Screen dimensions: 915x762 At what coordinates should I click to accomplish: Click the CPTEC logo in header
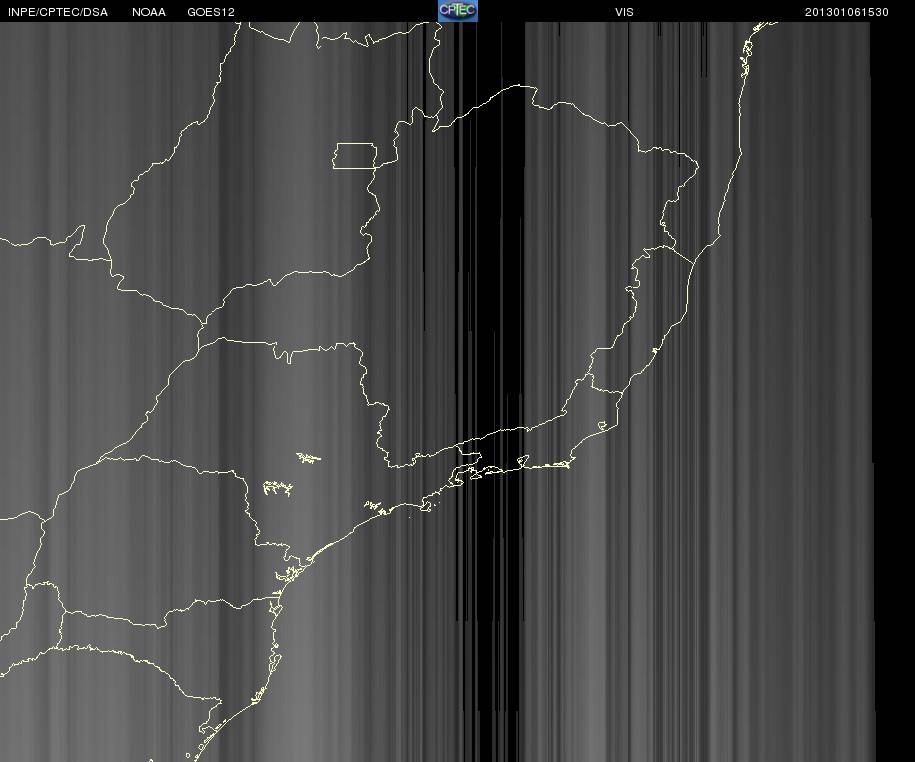coord(458,11)
